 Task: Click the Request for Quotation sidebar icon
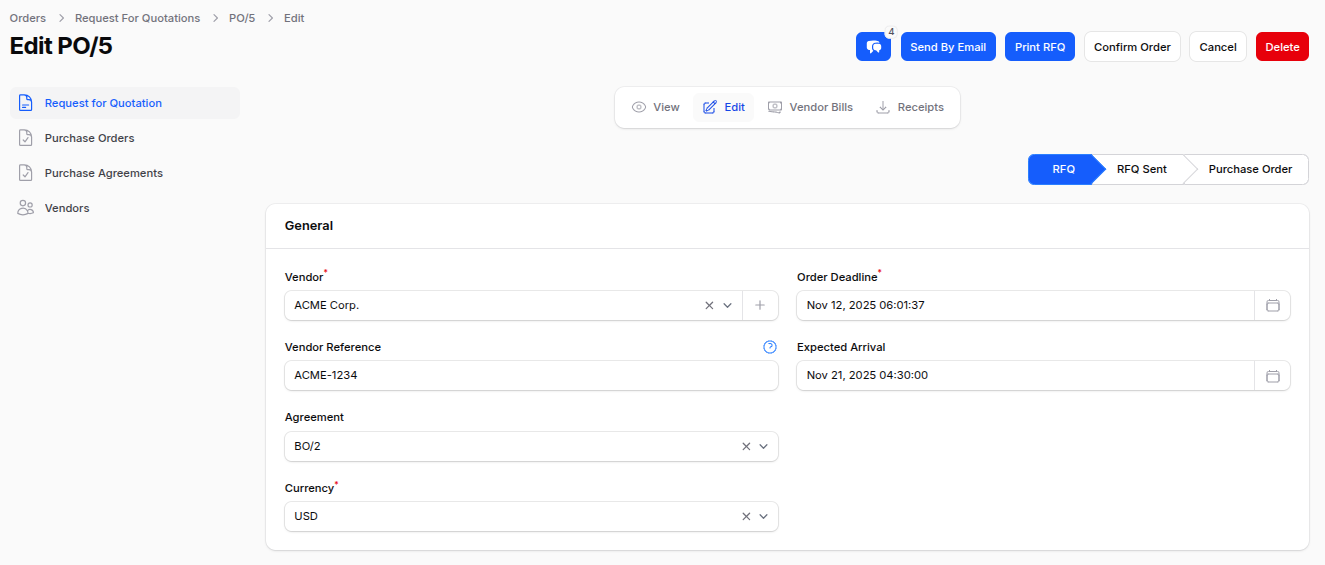tap(26, 103)
